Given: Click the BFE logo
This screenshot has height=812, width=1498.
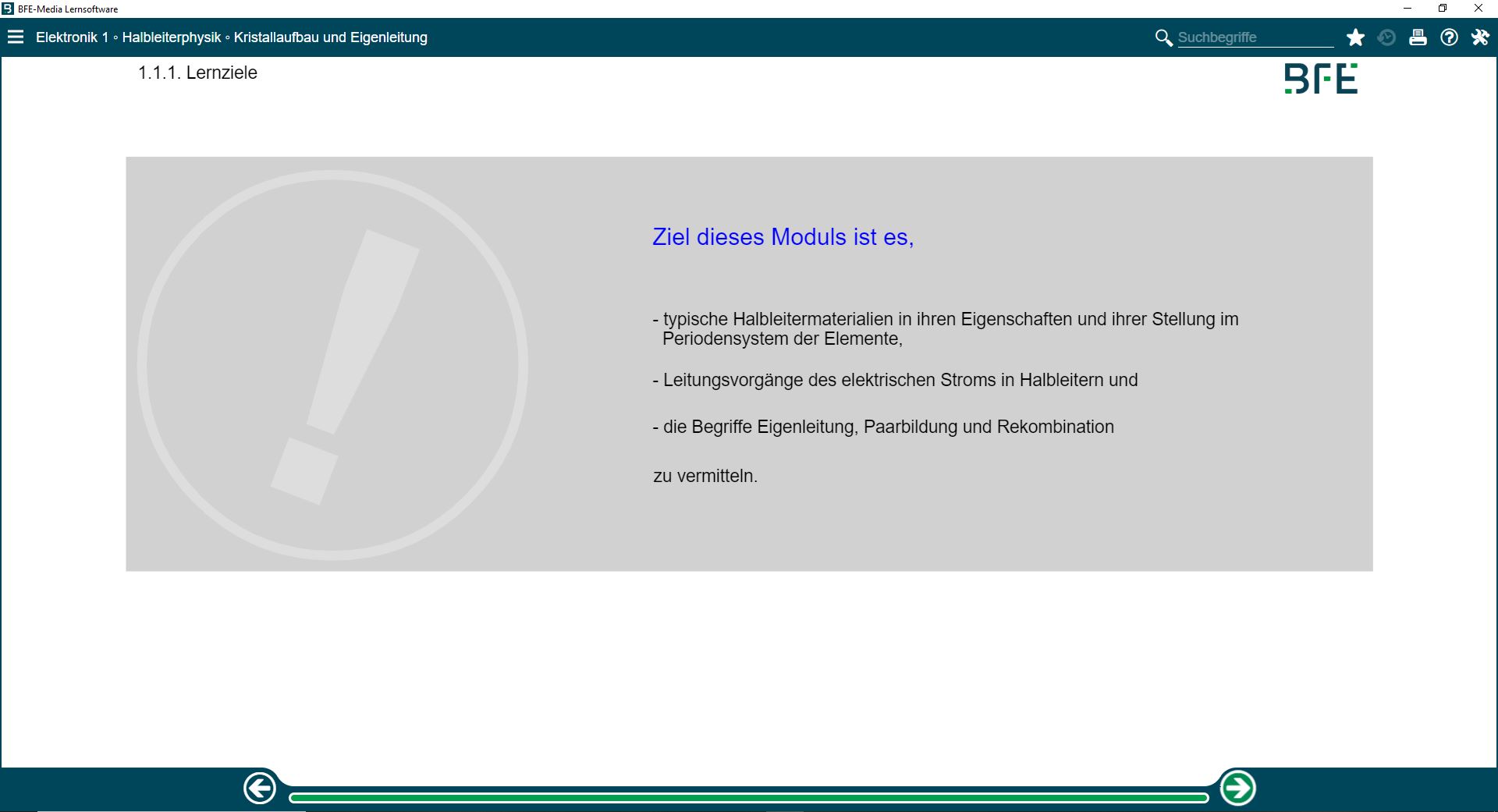Looking at the screenshot, I should [x=1321, y=79].
